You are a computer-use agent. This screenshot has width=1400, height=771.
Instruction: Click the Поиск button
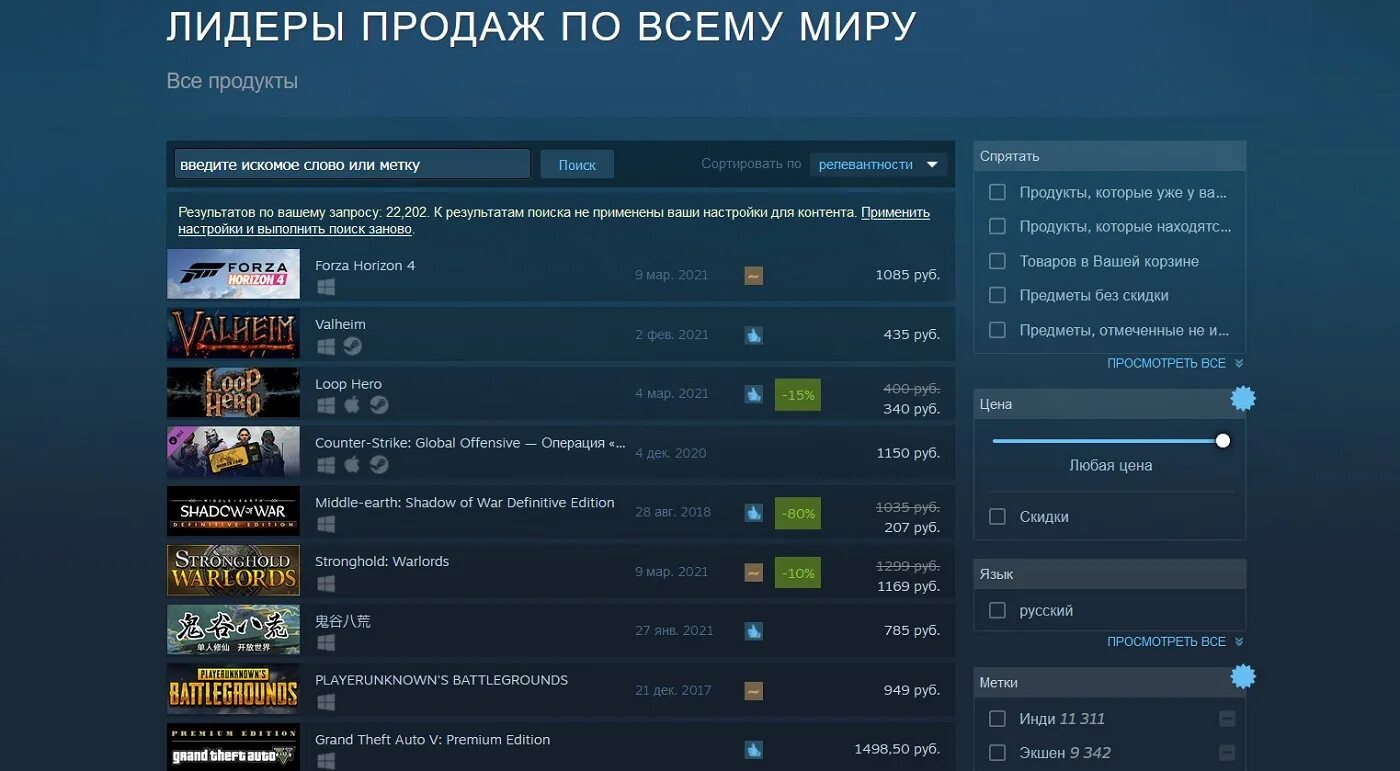pos(577,165)
